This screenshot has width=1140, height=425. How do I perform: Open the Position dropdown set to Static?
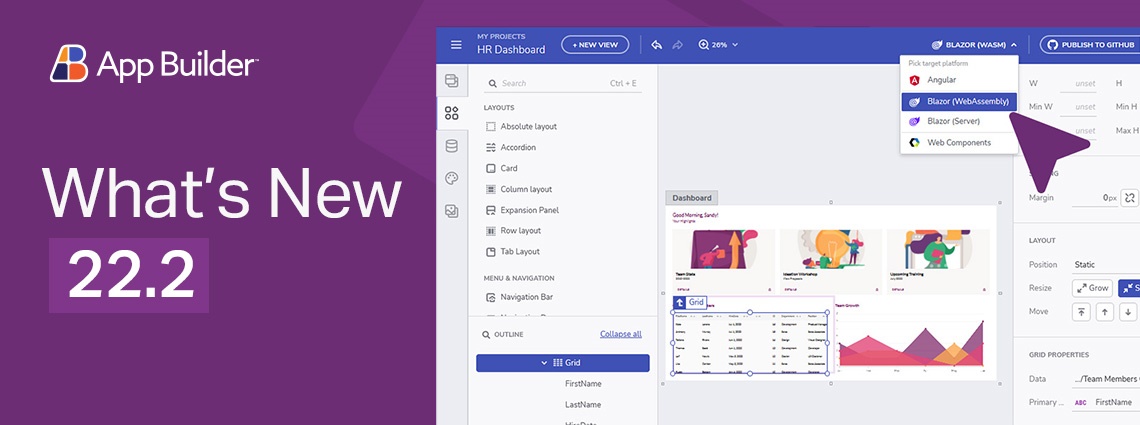click(x=1100, y=264)
